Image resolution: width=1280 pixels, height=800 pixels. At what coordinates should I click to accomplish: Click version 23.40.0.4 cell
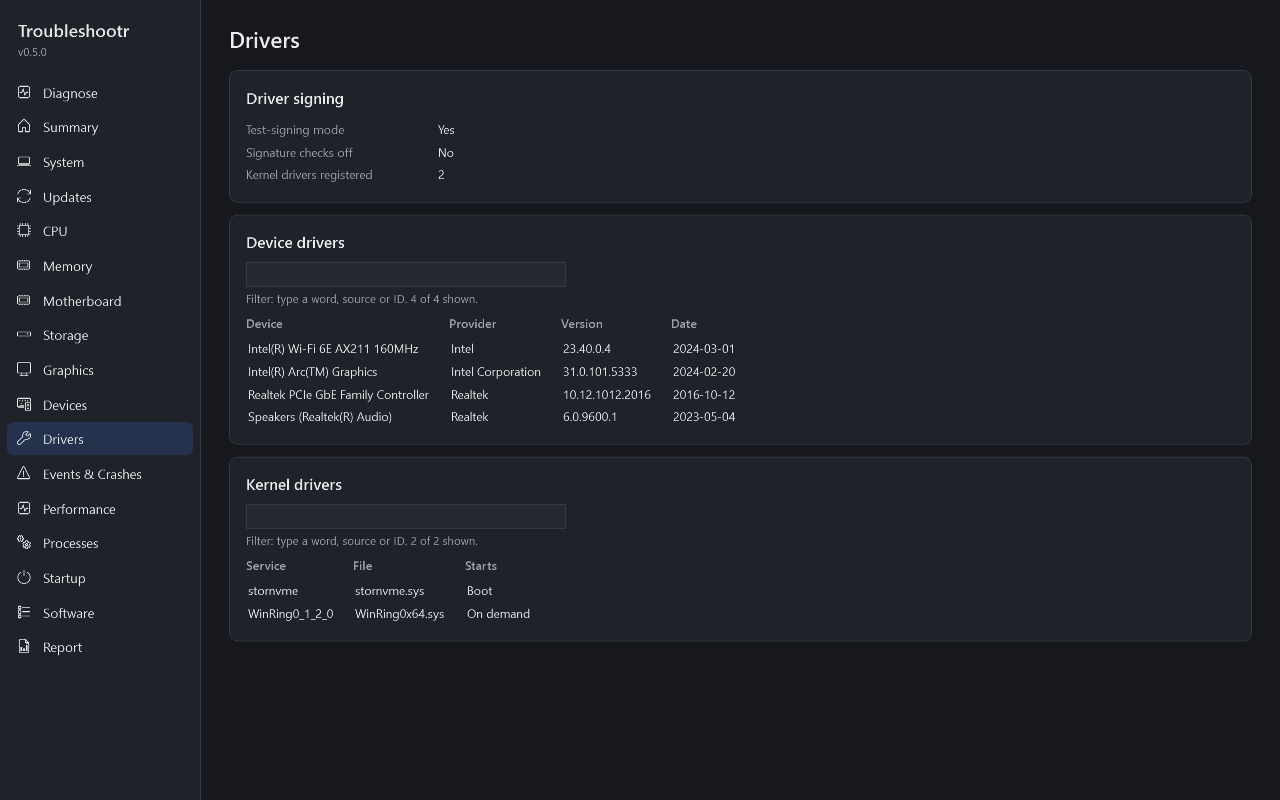[x=587, y=349]
